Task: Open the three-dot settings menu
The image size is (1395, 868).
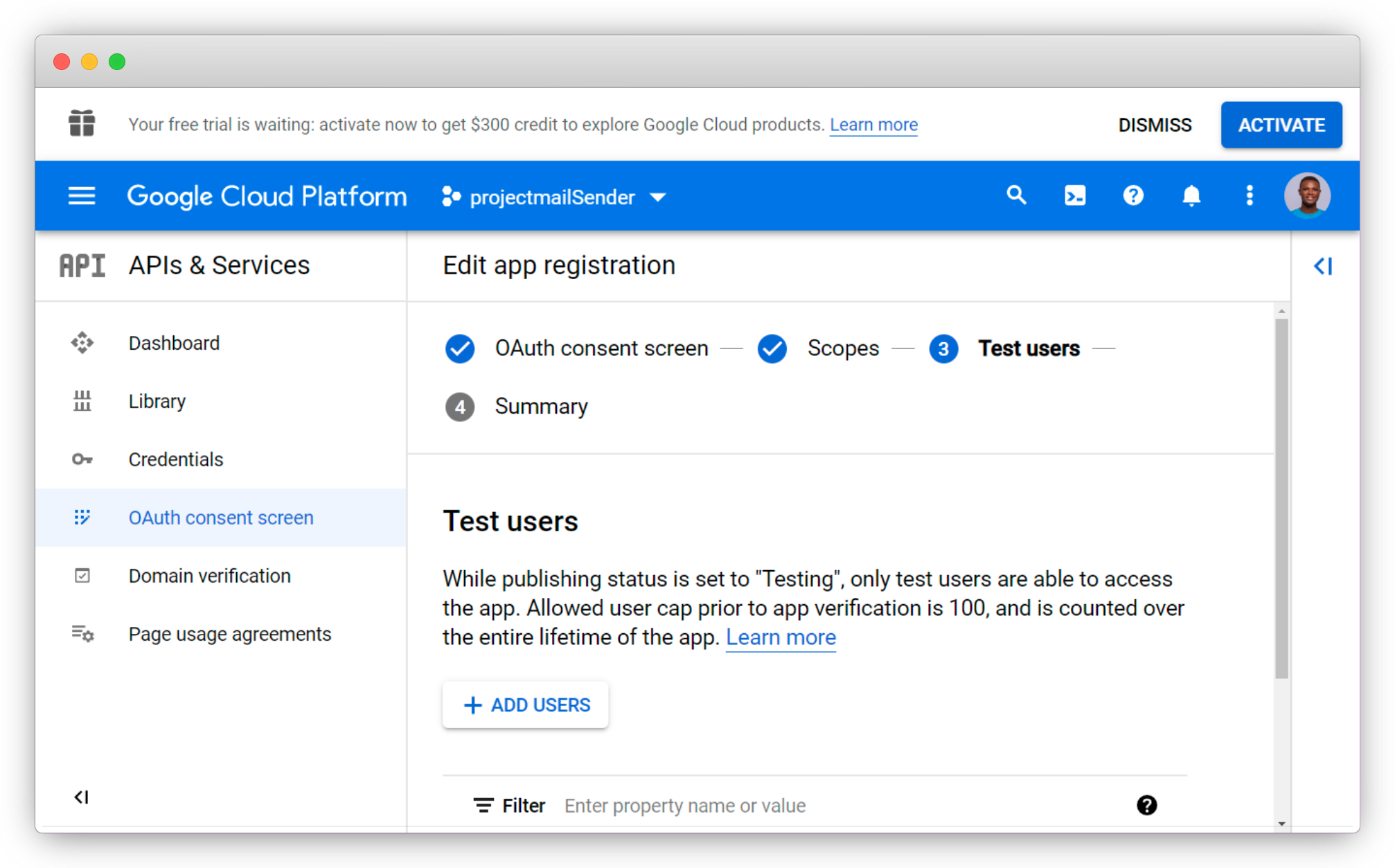Action: pos(1250,195)
